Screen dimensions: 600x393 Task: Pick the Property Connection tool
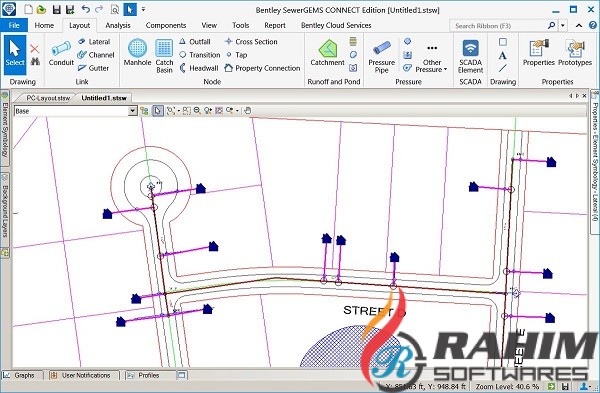pos(262,68)
